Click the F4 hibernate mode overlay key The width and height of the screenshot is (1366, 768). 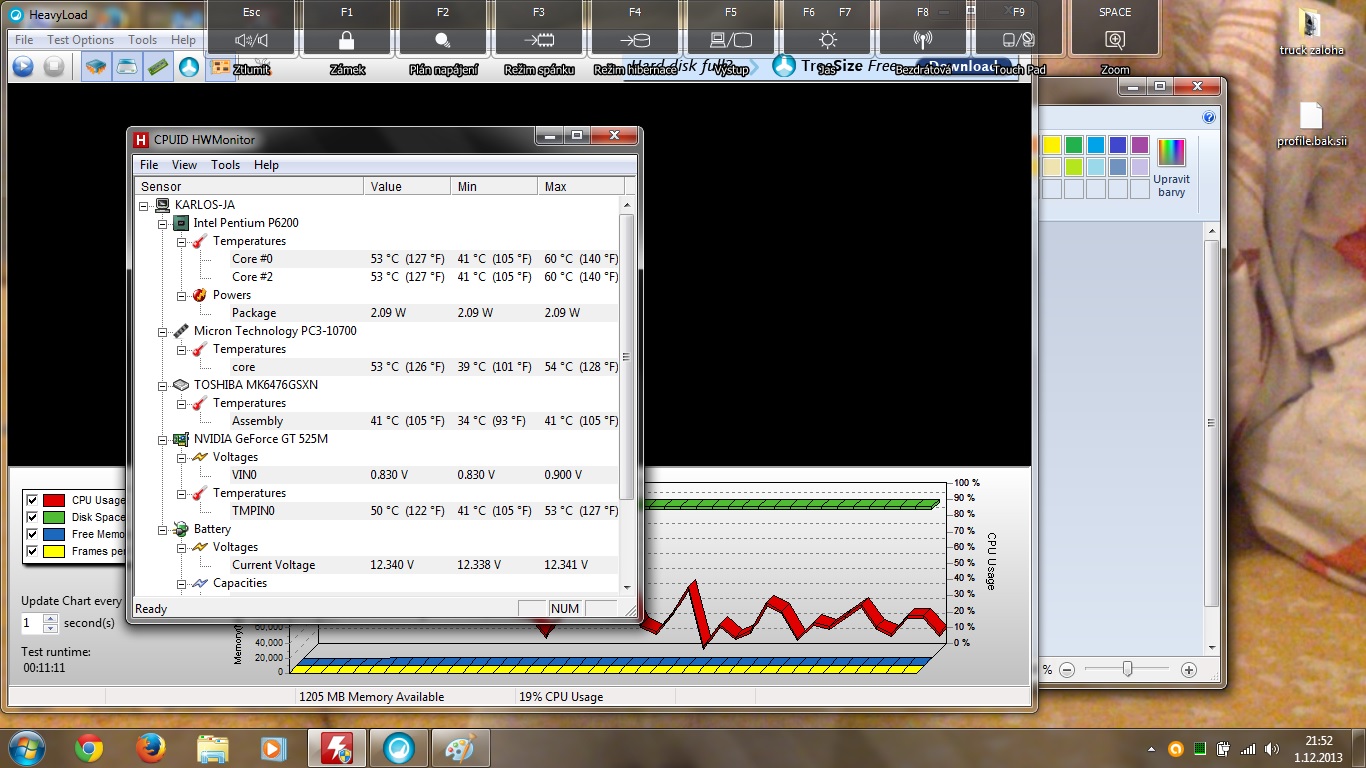pyautogui.click(x=635, y=29)
